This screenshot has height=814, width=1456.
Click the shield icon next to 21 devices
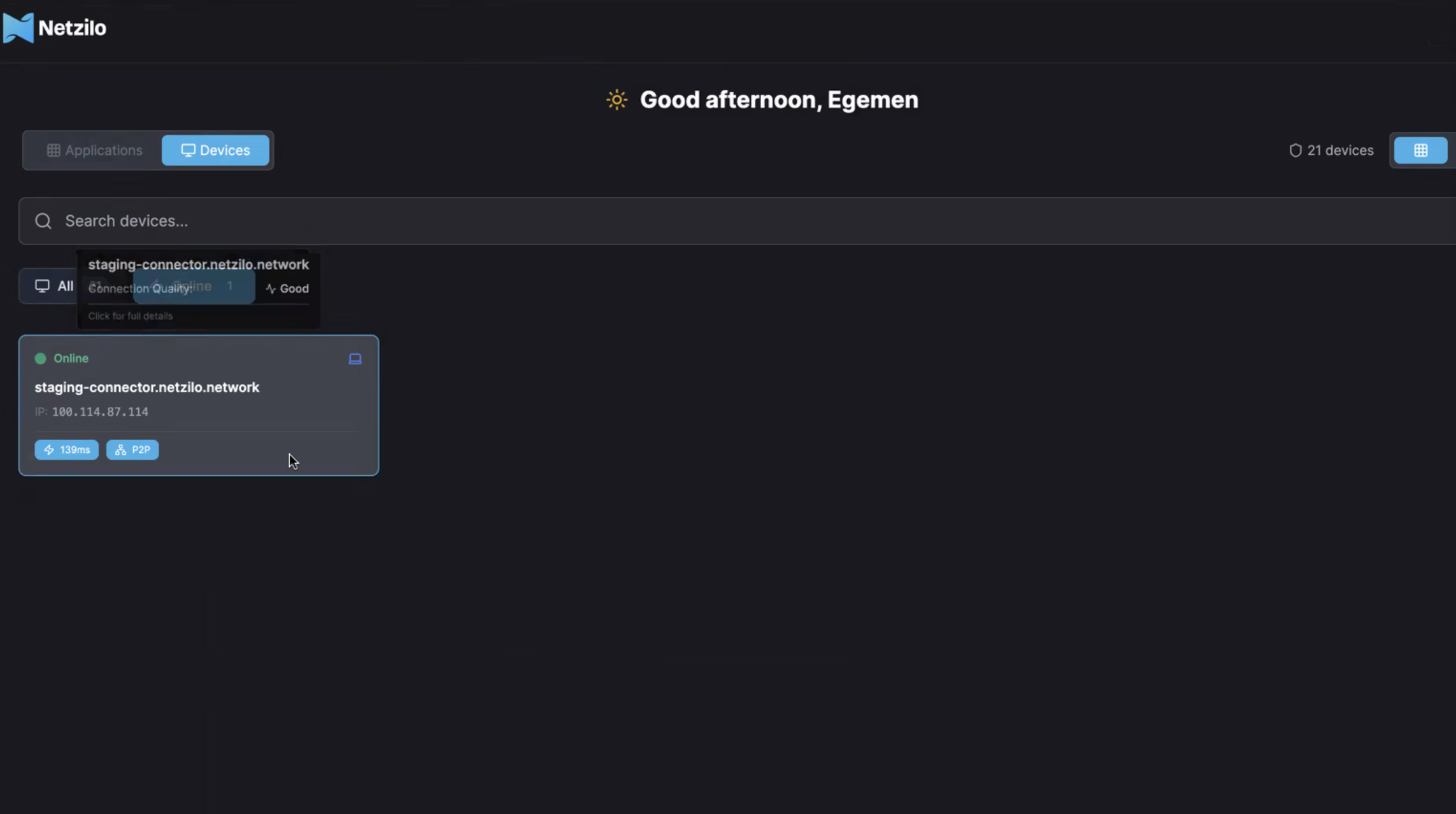(x=1295, y=150)
